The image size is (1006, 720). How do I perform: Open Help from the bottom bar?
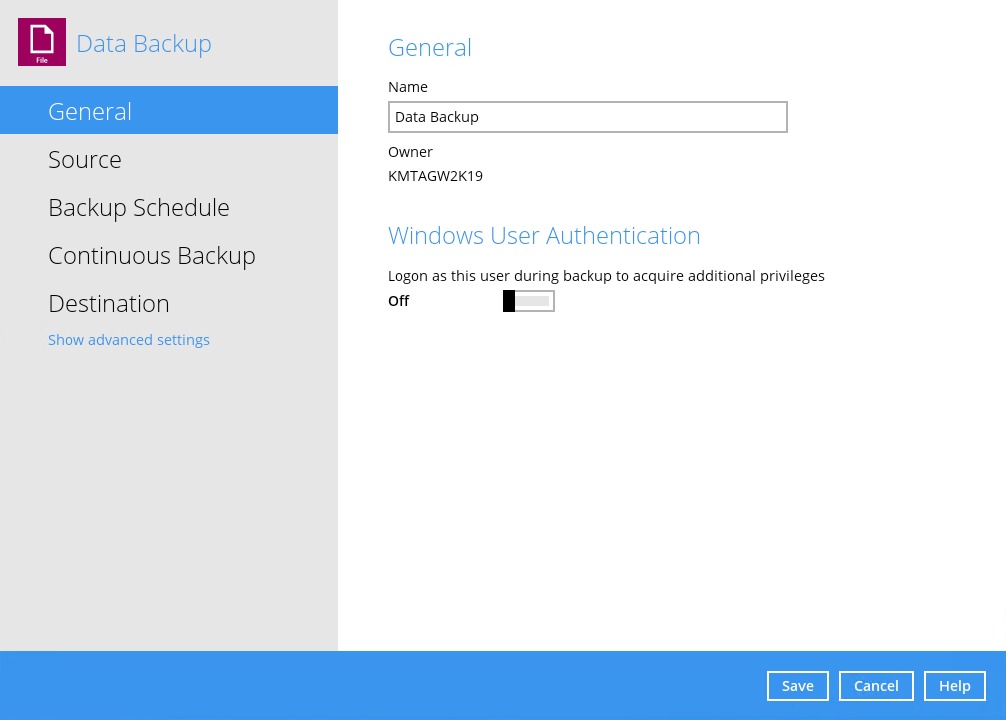pos(954,686)
